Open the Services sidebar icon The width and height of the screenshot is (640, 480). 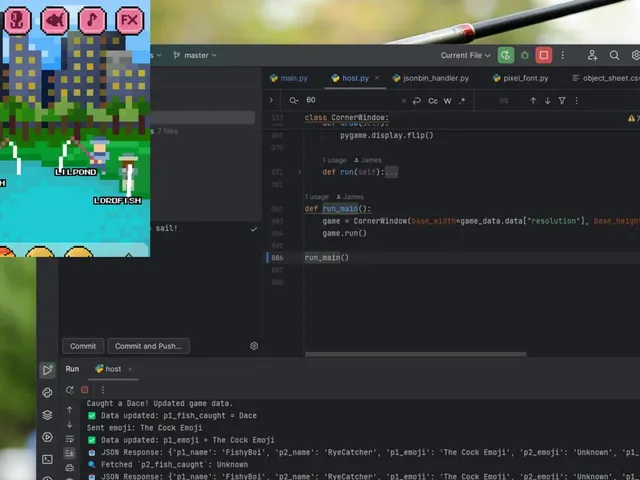tap(47, 437)
